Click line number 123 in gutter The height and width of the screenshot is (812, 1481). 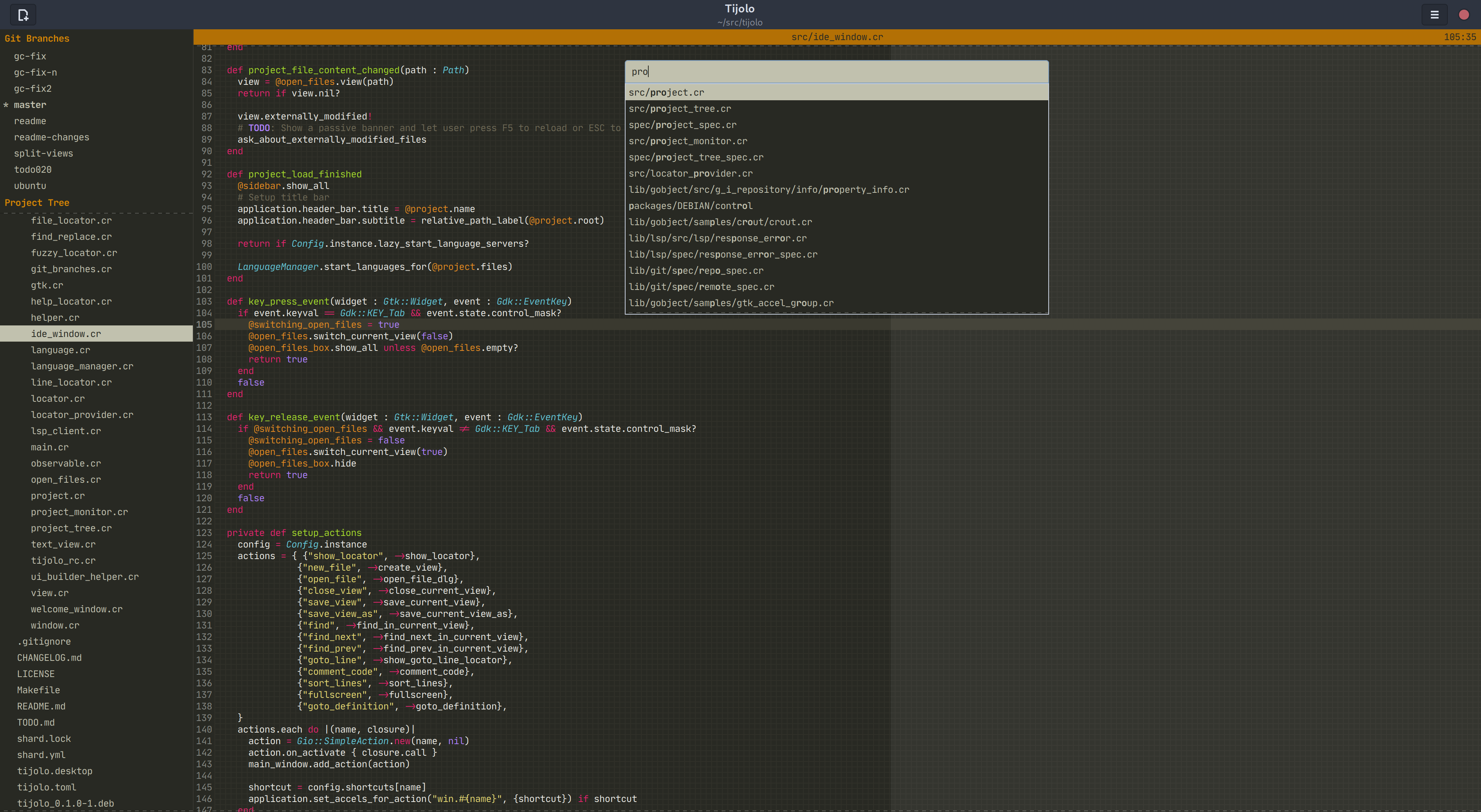click(x=204, y=533)
